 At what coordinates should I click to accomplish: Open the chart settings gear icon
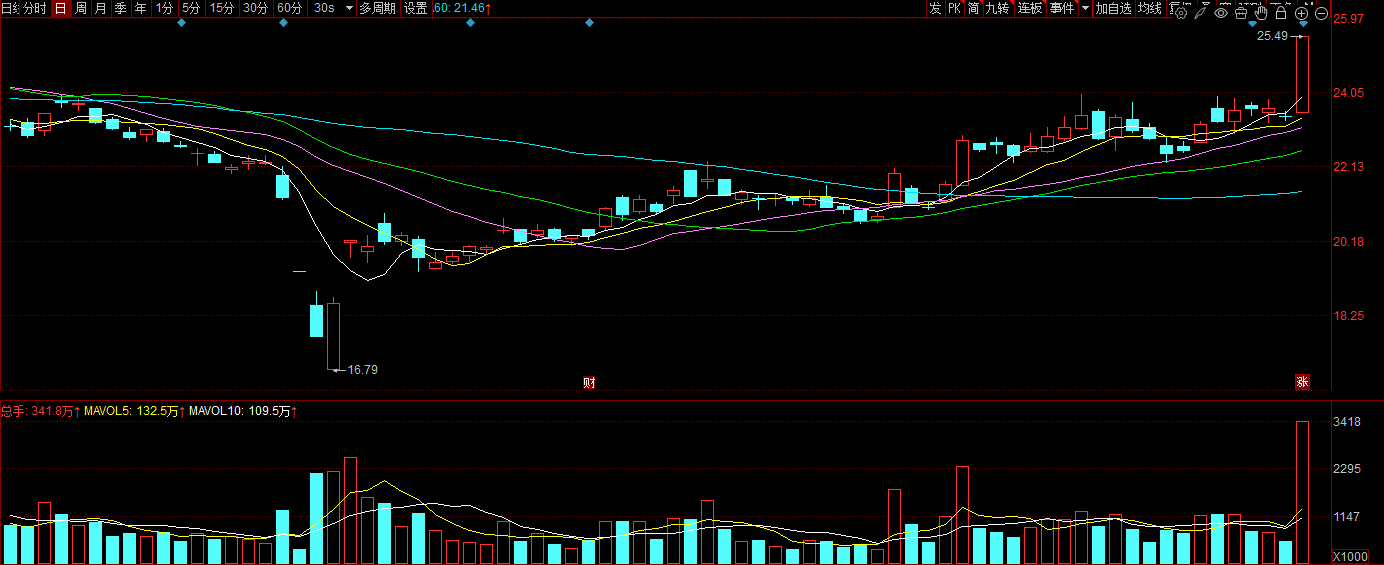pyautogui.click(x=1181, y=13)
